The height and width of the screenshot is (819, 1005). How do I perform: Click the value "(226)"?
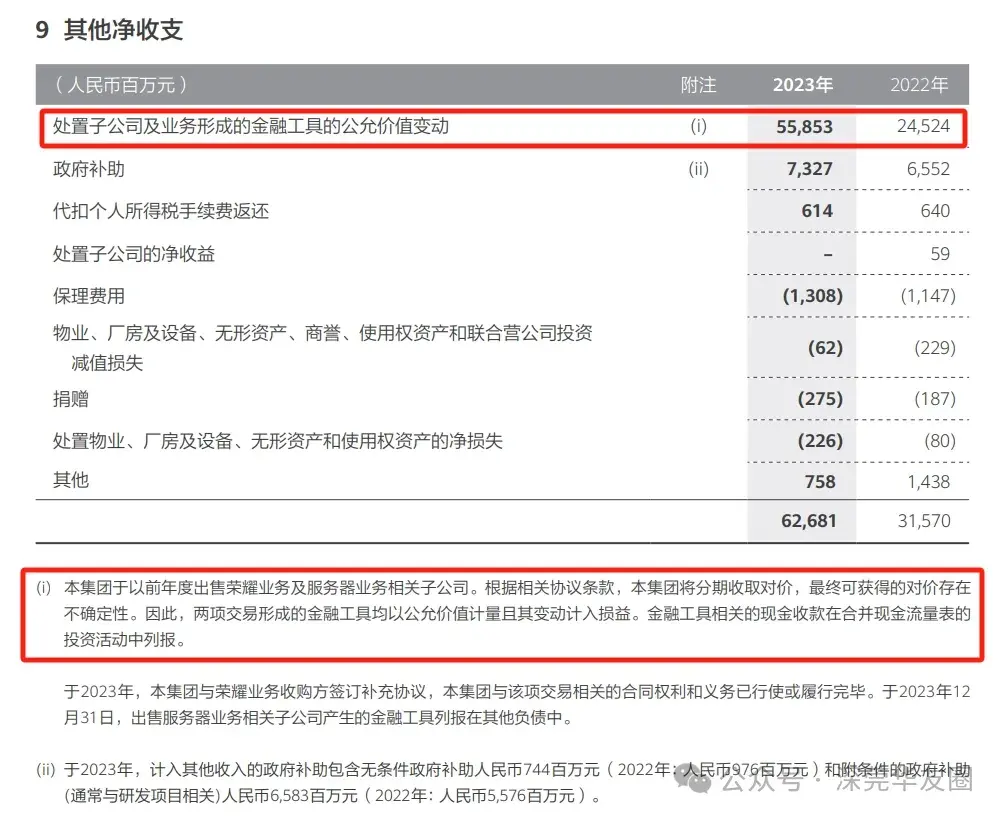click(x=820, y=441)
